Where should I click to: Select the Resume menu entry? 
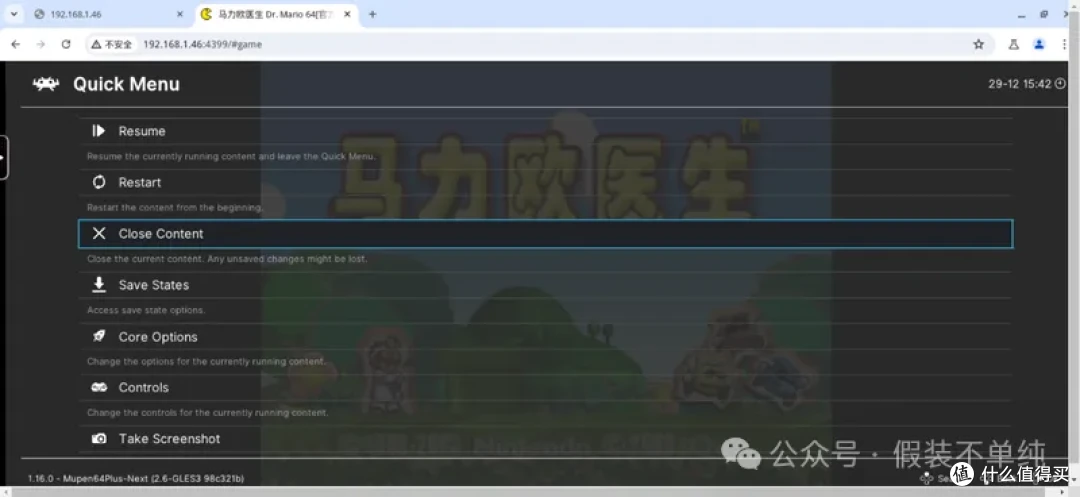(x=546, y=131)
